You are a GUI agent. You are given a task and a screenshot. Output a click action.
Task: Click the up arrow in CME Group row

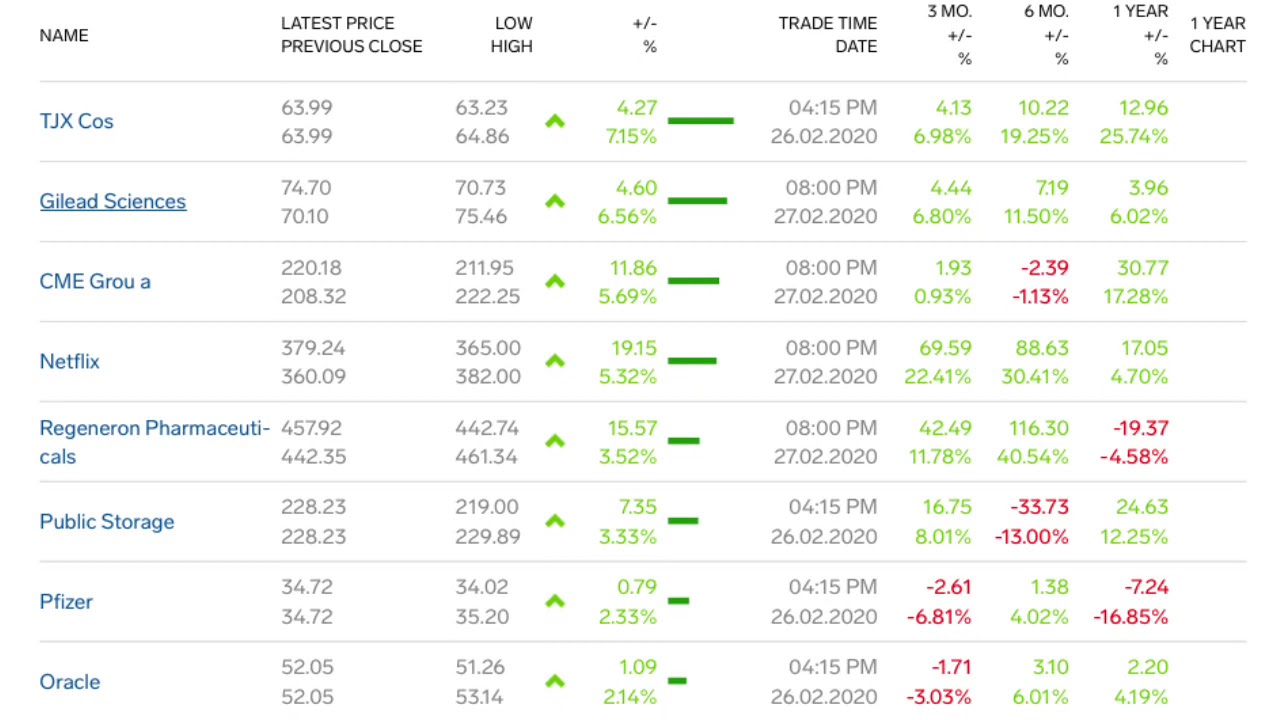point(555,282)
